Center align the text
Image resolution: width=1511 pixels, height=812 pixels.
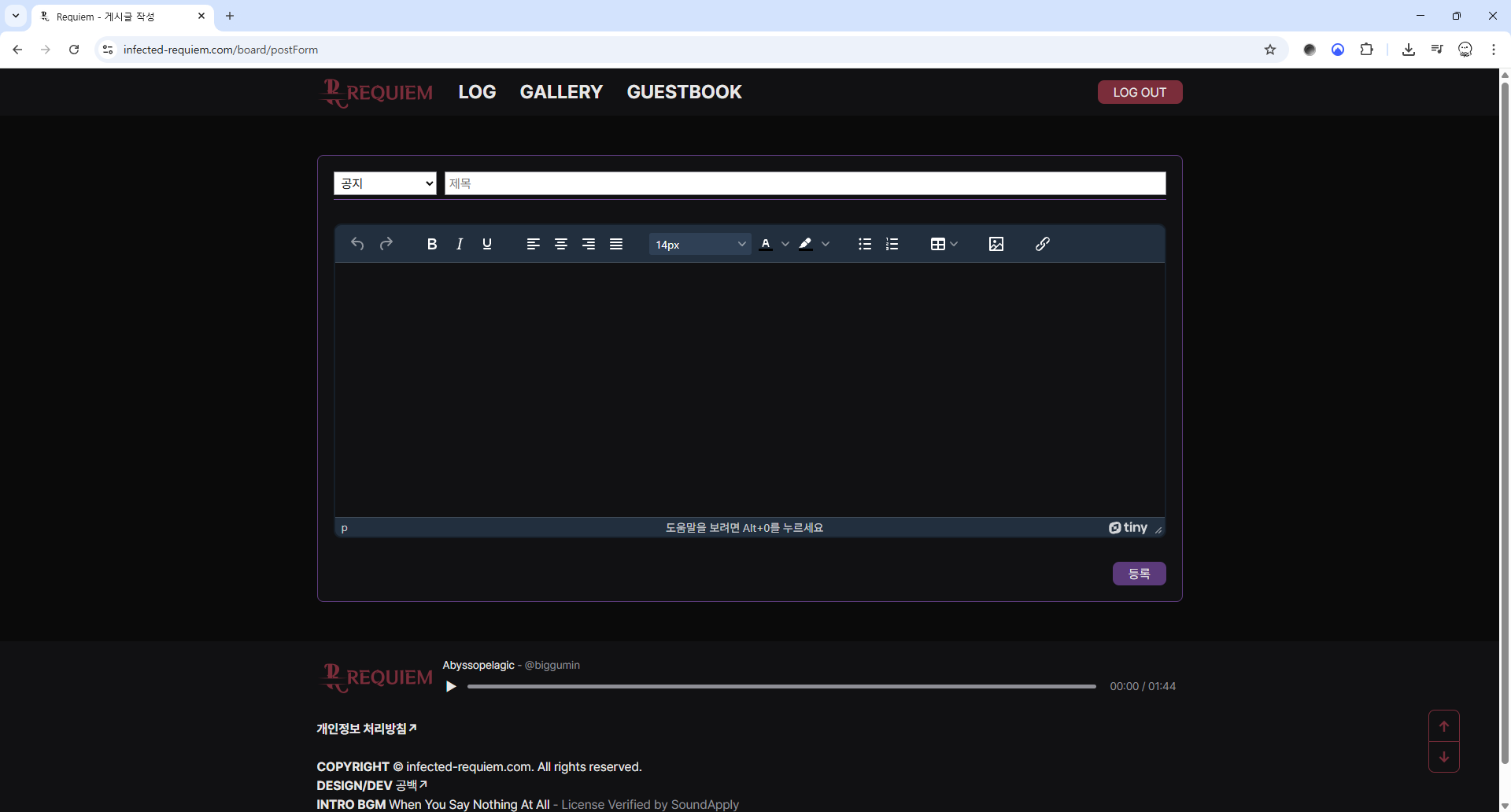(560, 244)
